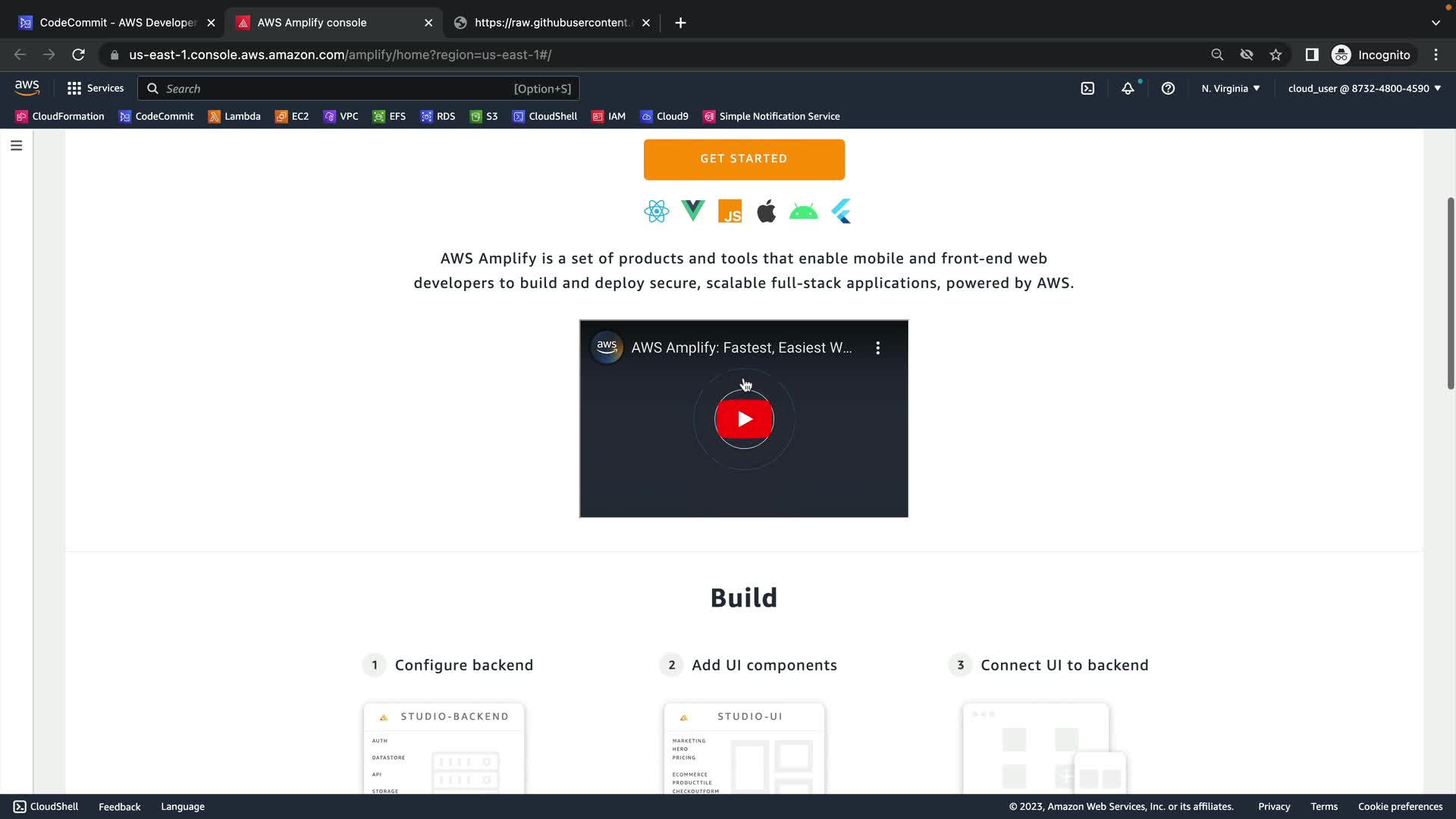
Task: Click the page vertical scrollbar
Action: [1450, 293]
